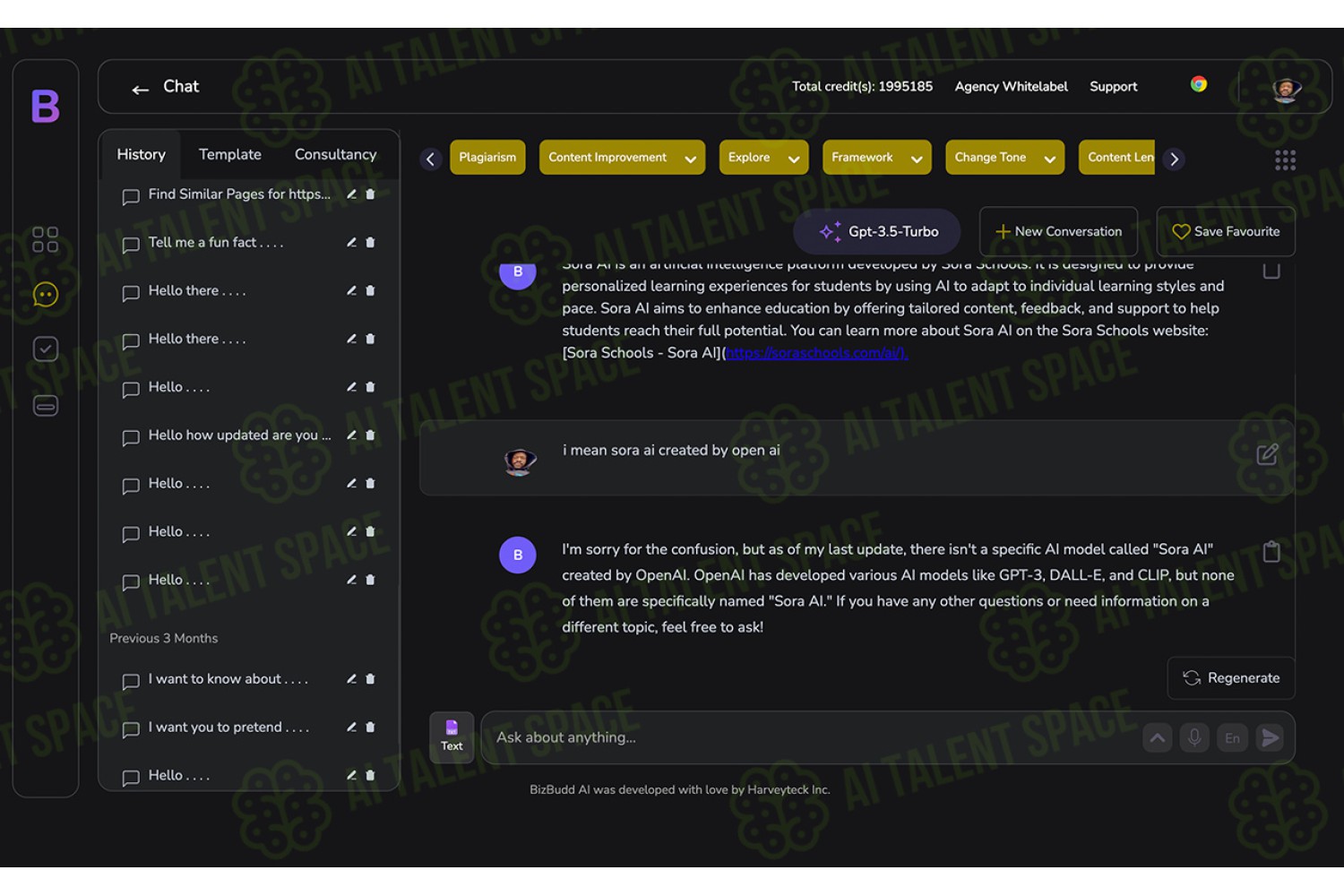
Task: Switch to the Consultancy tab
Action: tap(336, 154)
